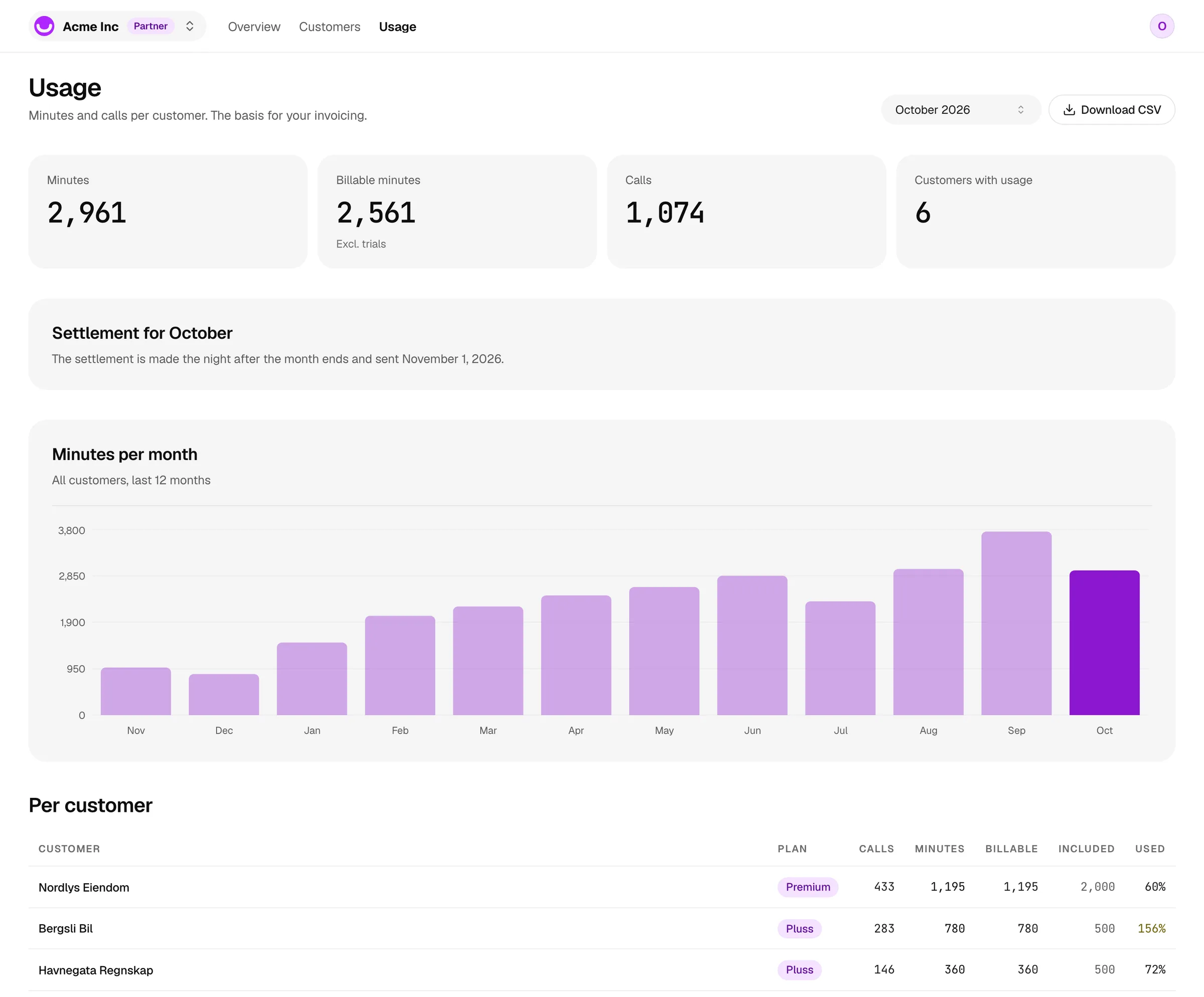Click the highlighted Oct bar in the chart
The height and width of the screenshot is (997, 1204).
(1104, 643)
